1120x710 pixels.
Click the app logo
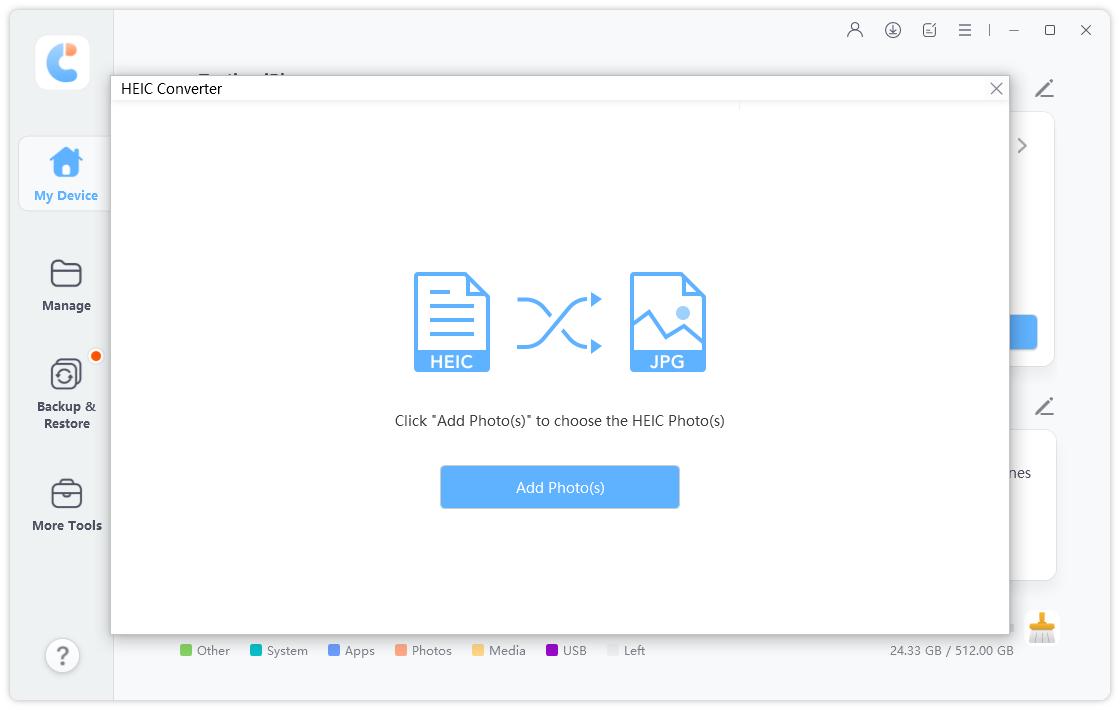tap(62, 62)
